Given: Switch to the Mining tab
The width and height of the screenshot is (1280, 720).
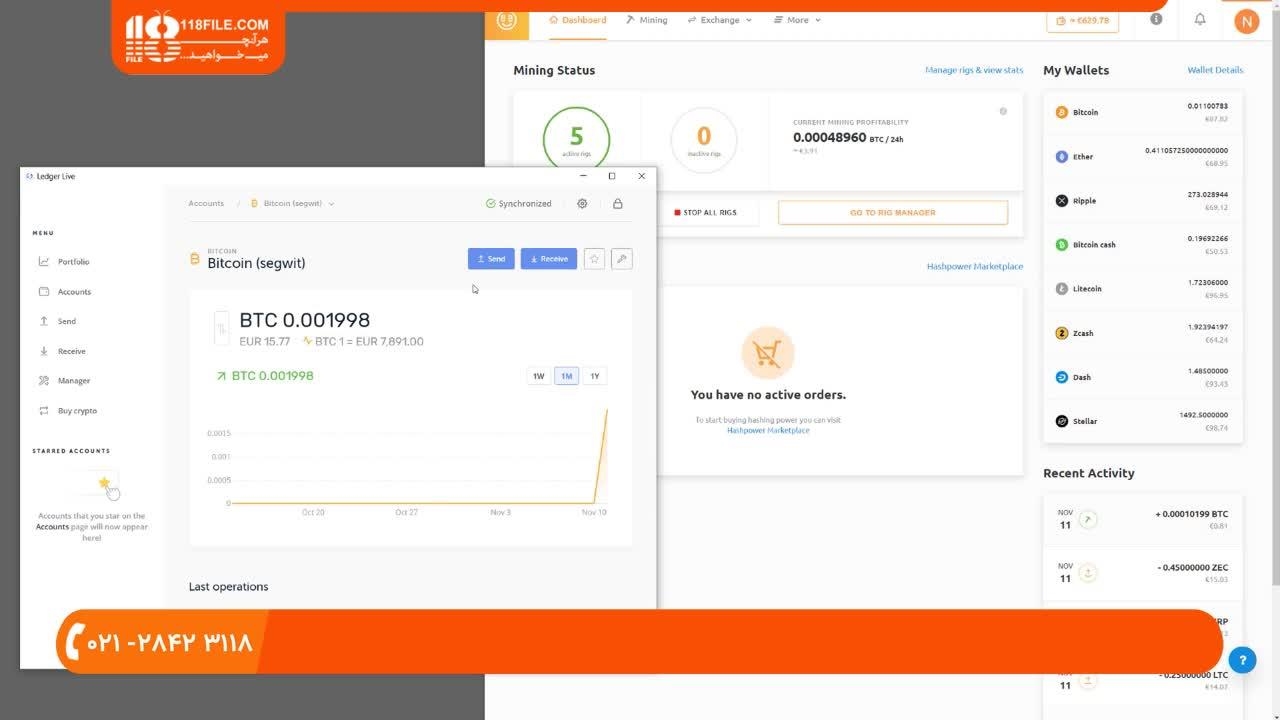Looking at the screenshot, I should click(646, 20).
